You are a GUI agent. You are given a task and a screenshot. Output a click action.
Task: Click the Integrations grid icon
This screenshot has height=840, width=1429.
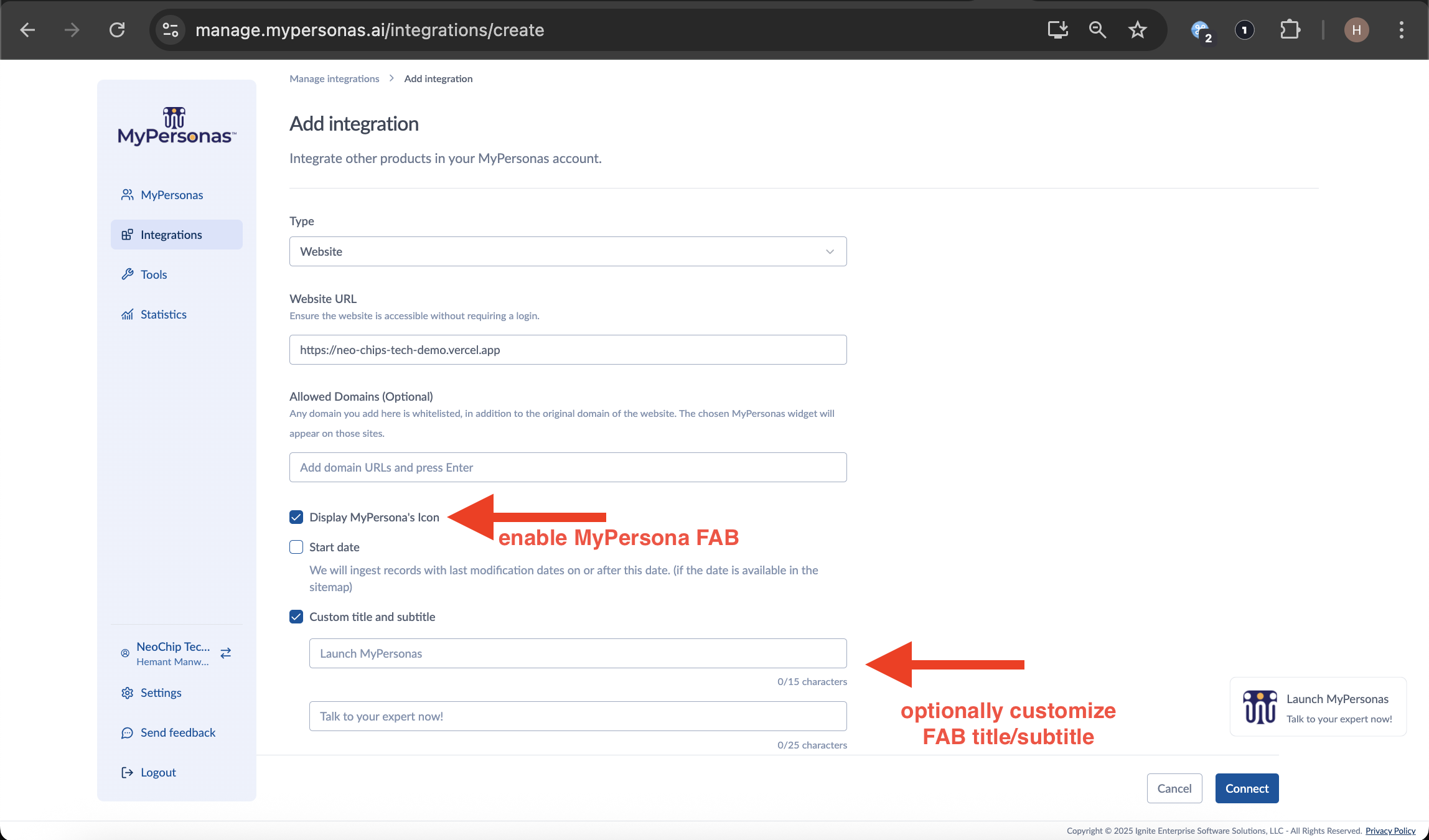click(127, 235)
